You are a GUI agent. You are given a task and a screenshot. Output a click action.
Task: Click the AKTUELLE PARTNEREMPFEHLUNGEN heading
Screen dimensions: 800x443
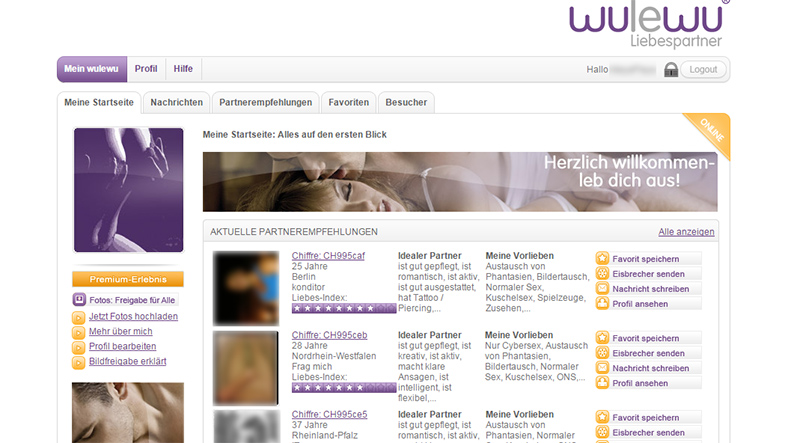pos(294,232)
